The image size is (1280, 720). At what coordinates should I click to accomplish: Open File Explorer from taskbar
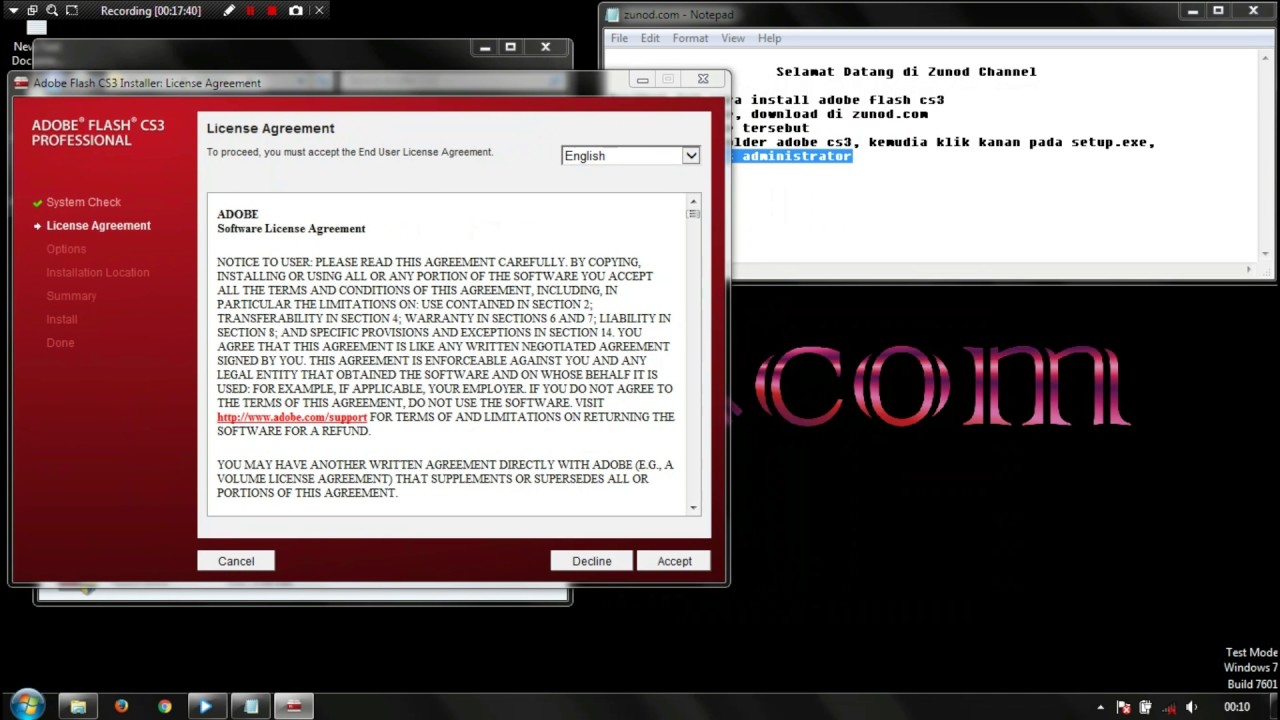pyautogui.click(x=78, y=706)
